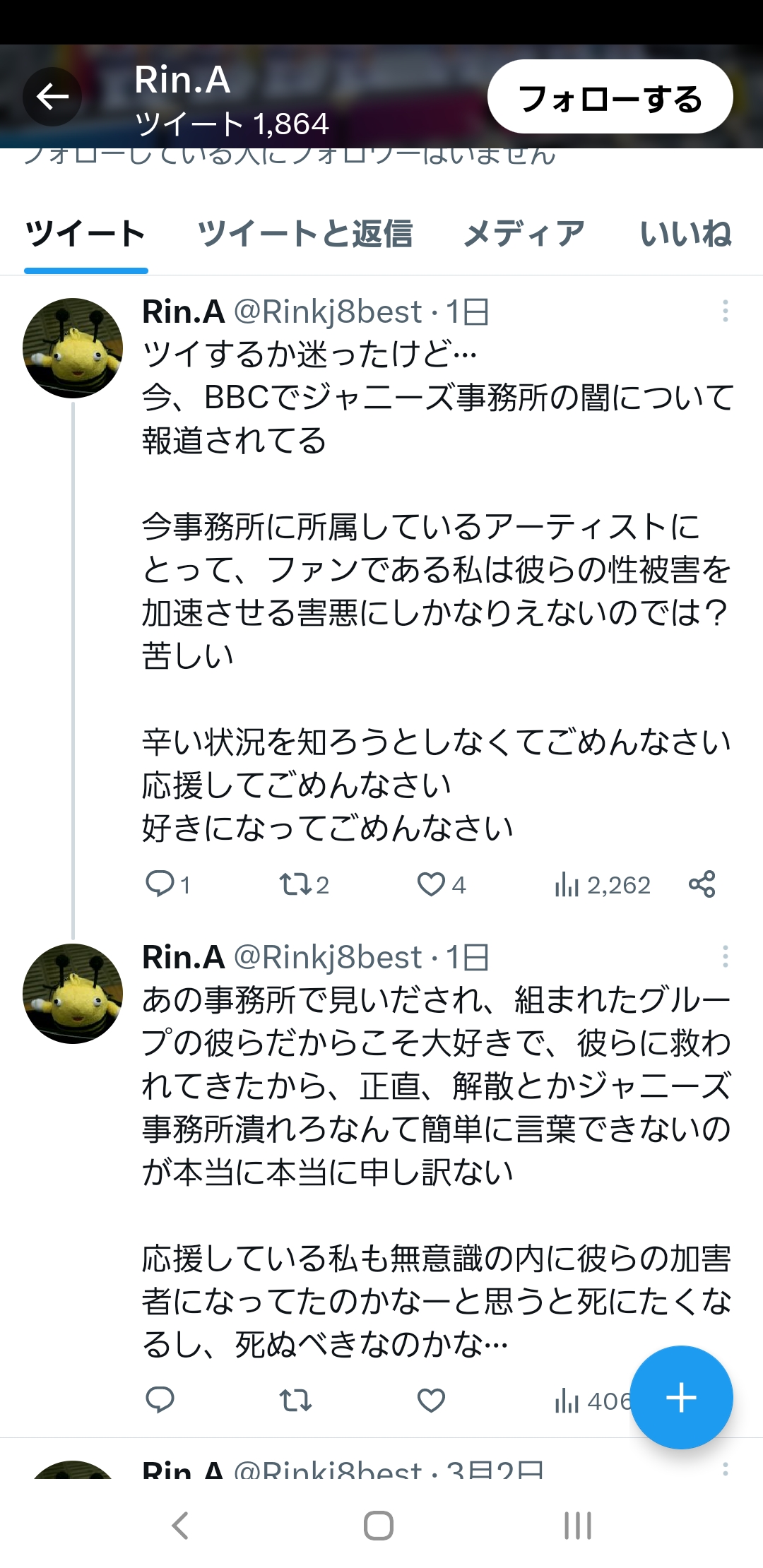763x1568 pixels.
Task: Open the first tweet's profile avatar
Action: 73,348
